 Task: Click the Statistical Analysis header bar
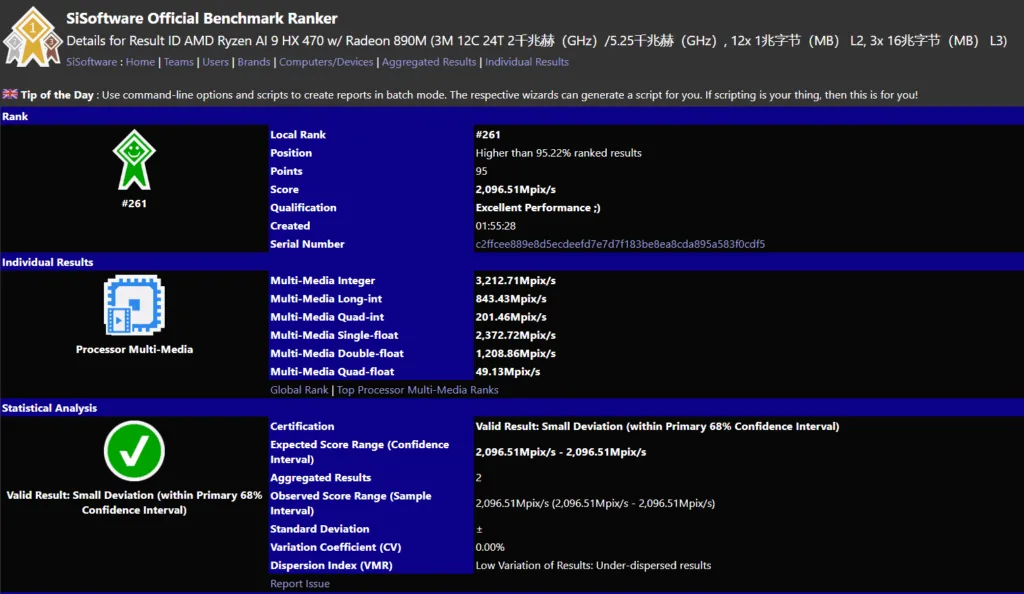click(x=49, y=408)
